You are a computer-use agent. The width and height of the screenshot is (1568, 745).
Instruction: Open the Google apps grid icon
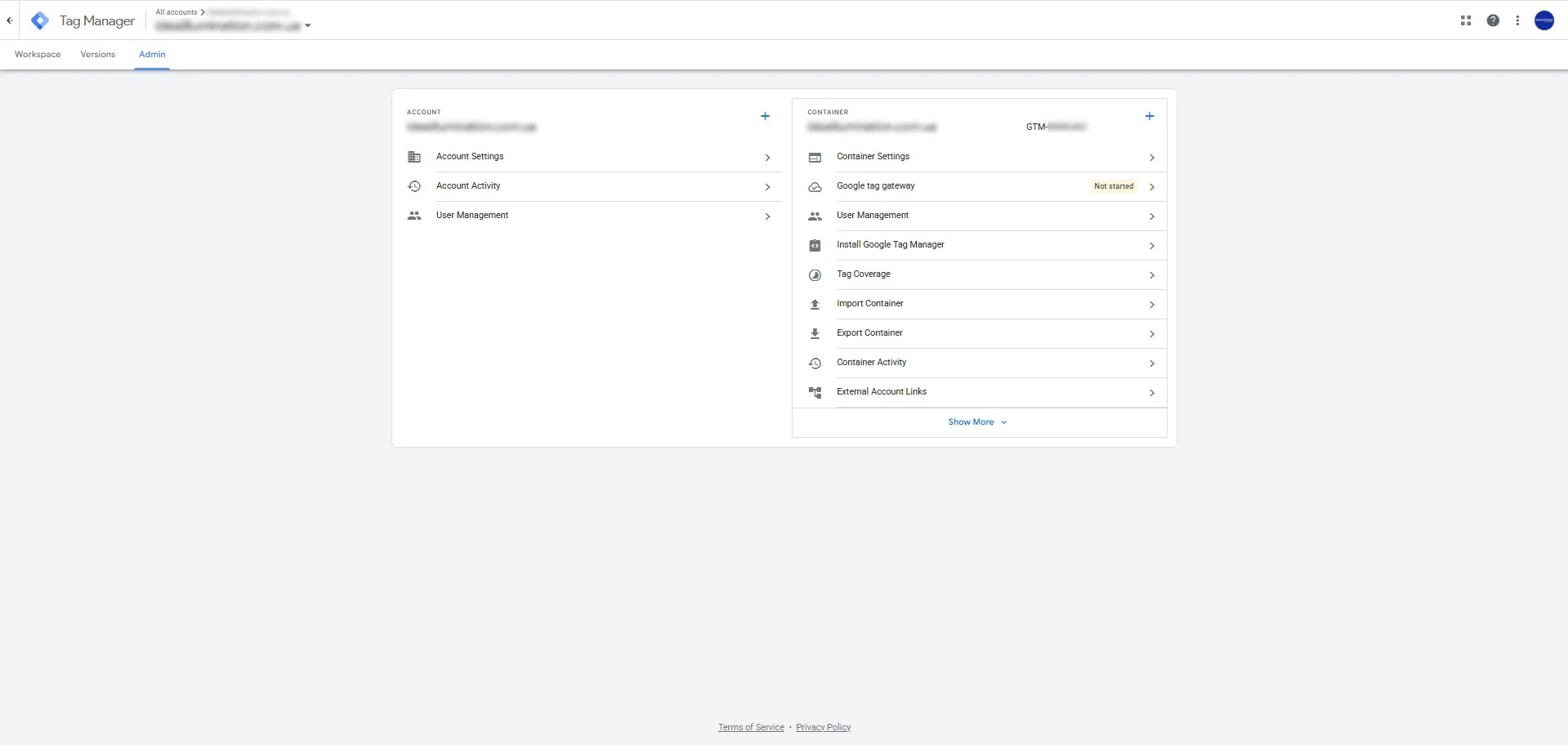[1466, 20]
